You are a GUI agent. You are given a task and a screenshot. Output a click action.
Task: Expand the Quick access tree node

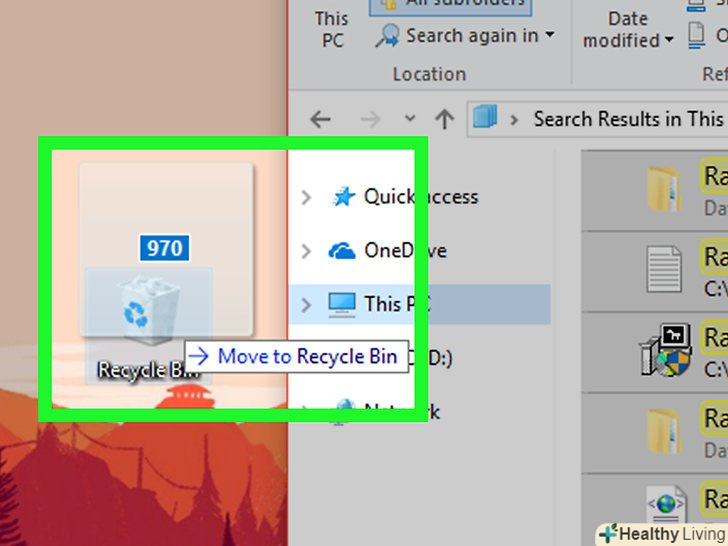coord(306,197)
